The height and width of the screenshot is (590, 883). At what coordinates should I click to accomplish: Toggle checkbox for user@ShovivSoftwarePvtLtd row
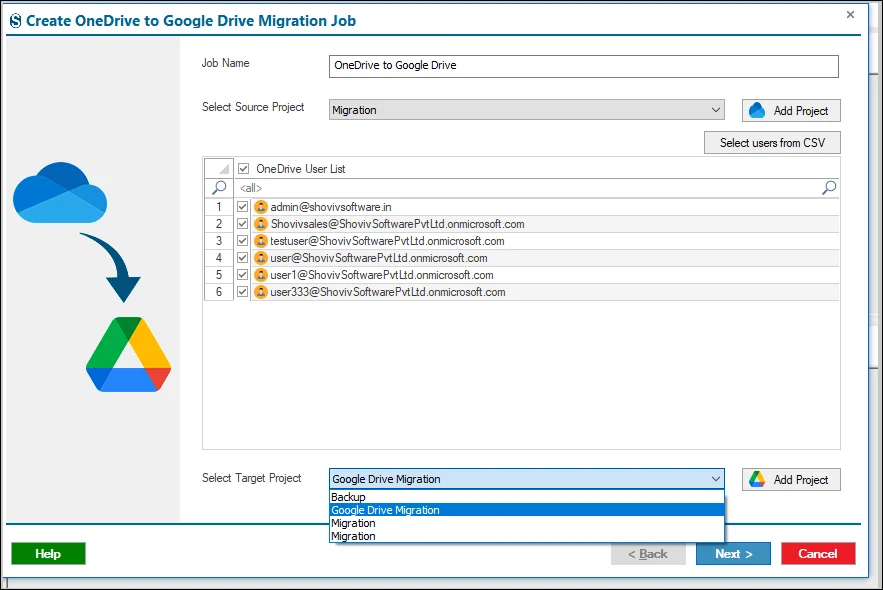pyautogui.click(x=243, y=258)
